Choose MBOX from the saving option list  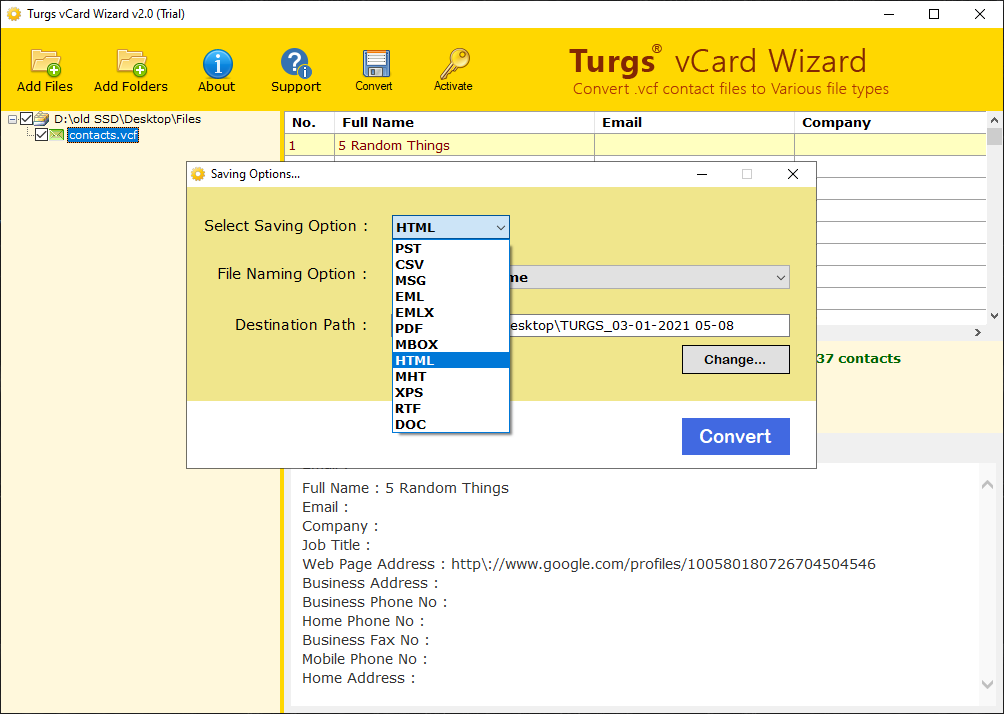(x=451, y=345)
